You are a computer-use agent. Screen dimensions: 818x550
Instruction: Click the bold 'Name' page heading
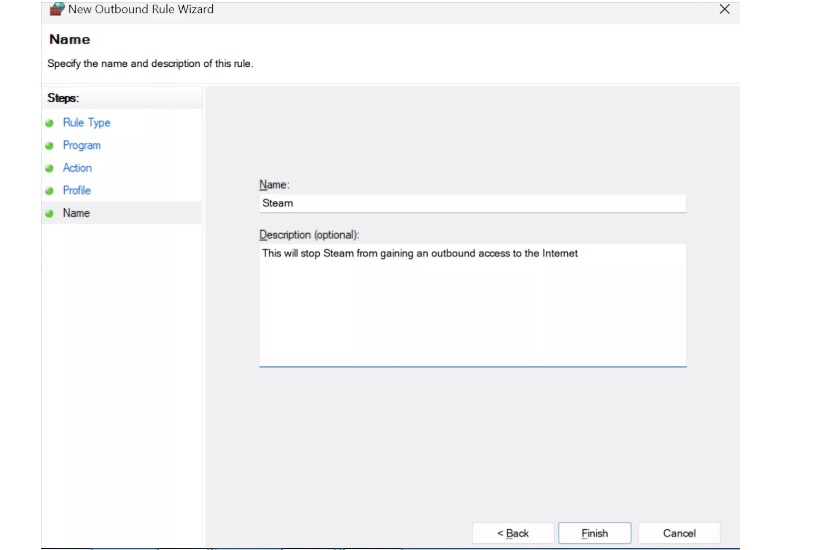pyautogui.click(x=69, y=39)
